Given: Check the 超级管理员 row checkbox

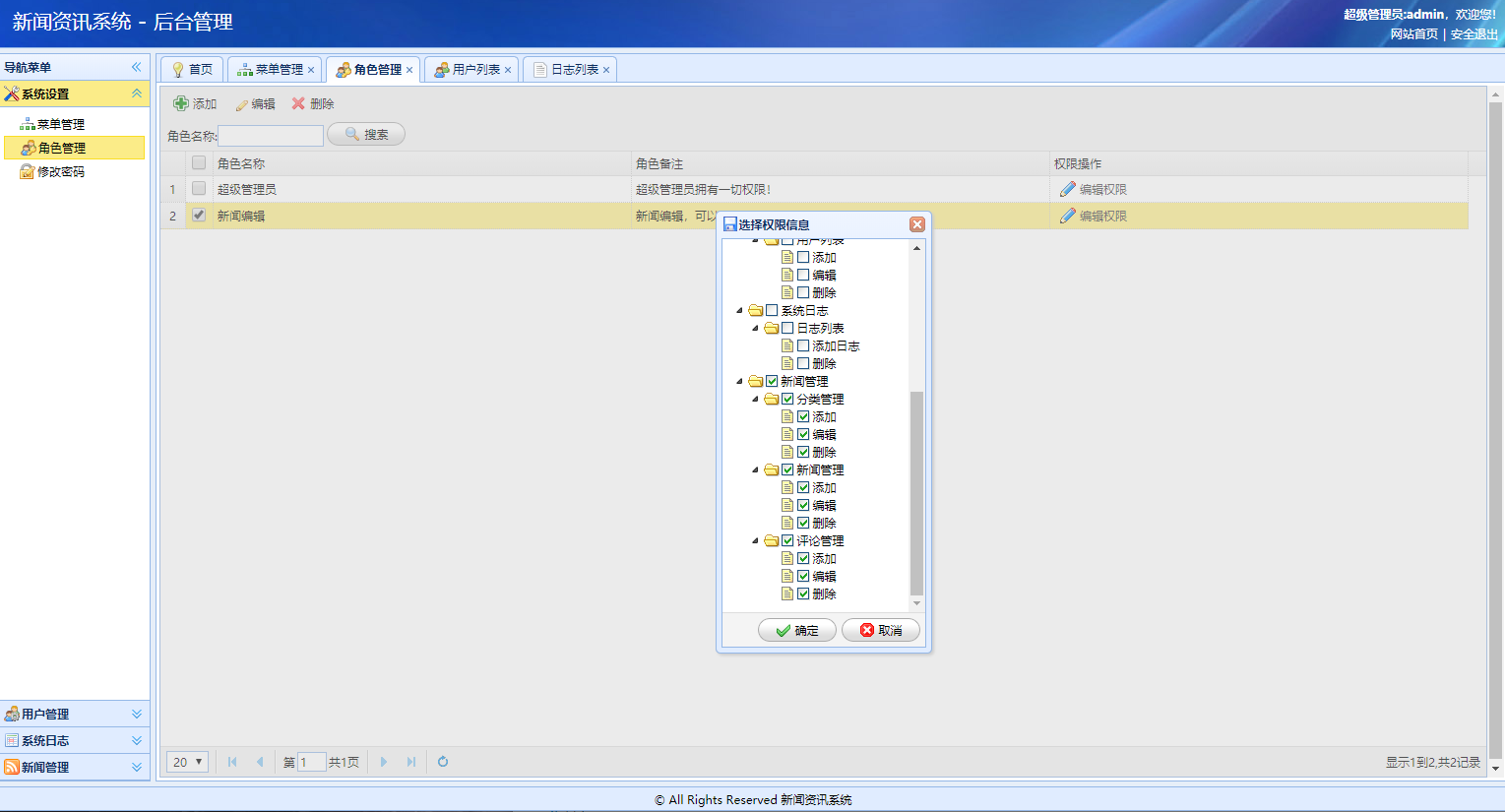Looking at the screenshot, I should tap(199, 188).
